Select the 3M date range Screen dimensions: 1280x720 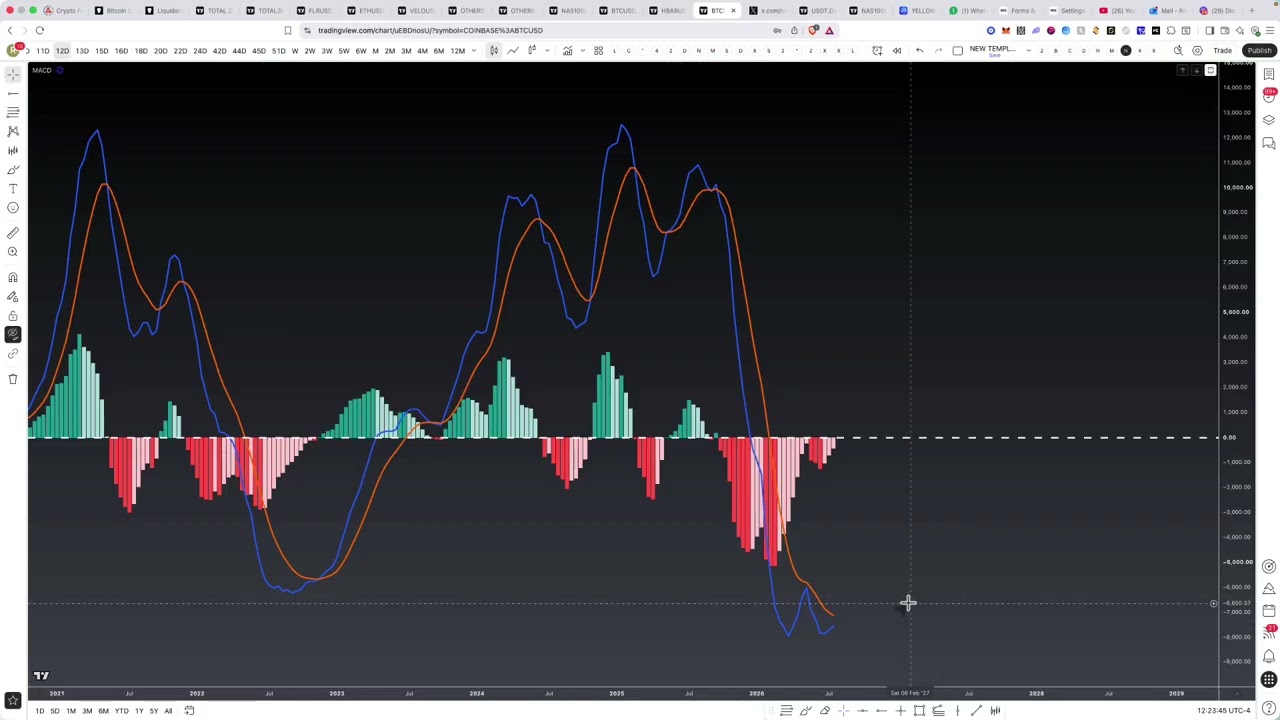pyautogui.click(x=87, y=711)
